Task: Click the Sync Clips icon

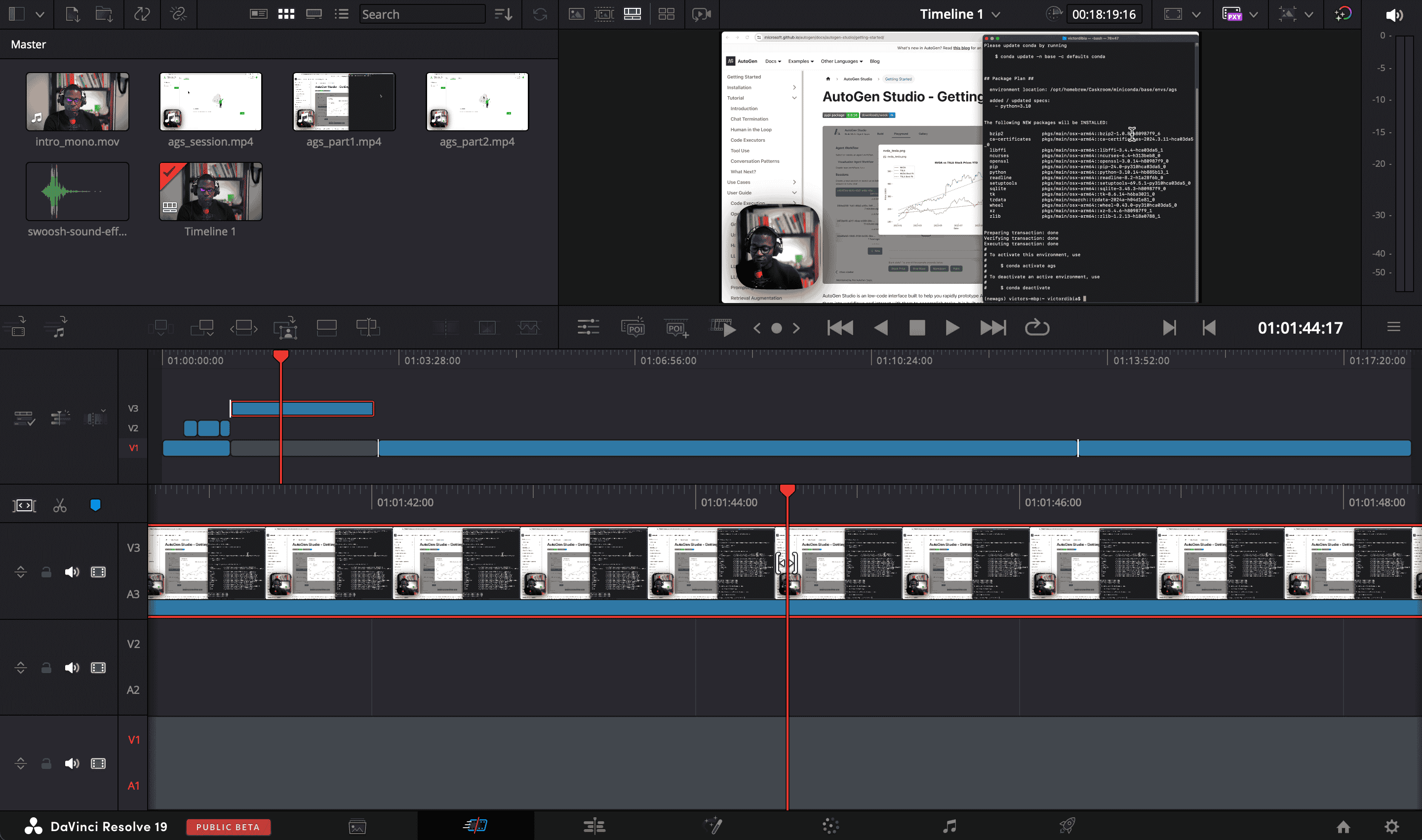Action: point(142,14)
